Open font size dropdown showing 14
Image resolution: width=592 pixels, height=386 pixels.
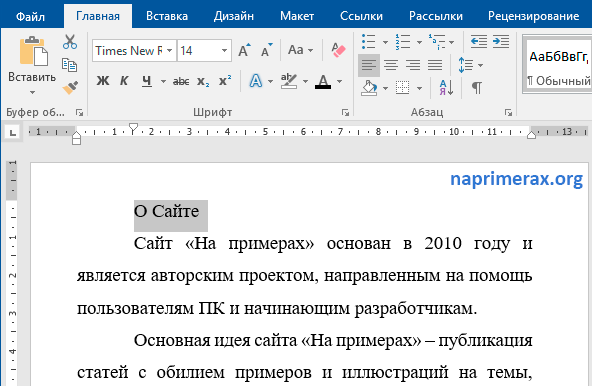point(224,50)
